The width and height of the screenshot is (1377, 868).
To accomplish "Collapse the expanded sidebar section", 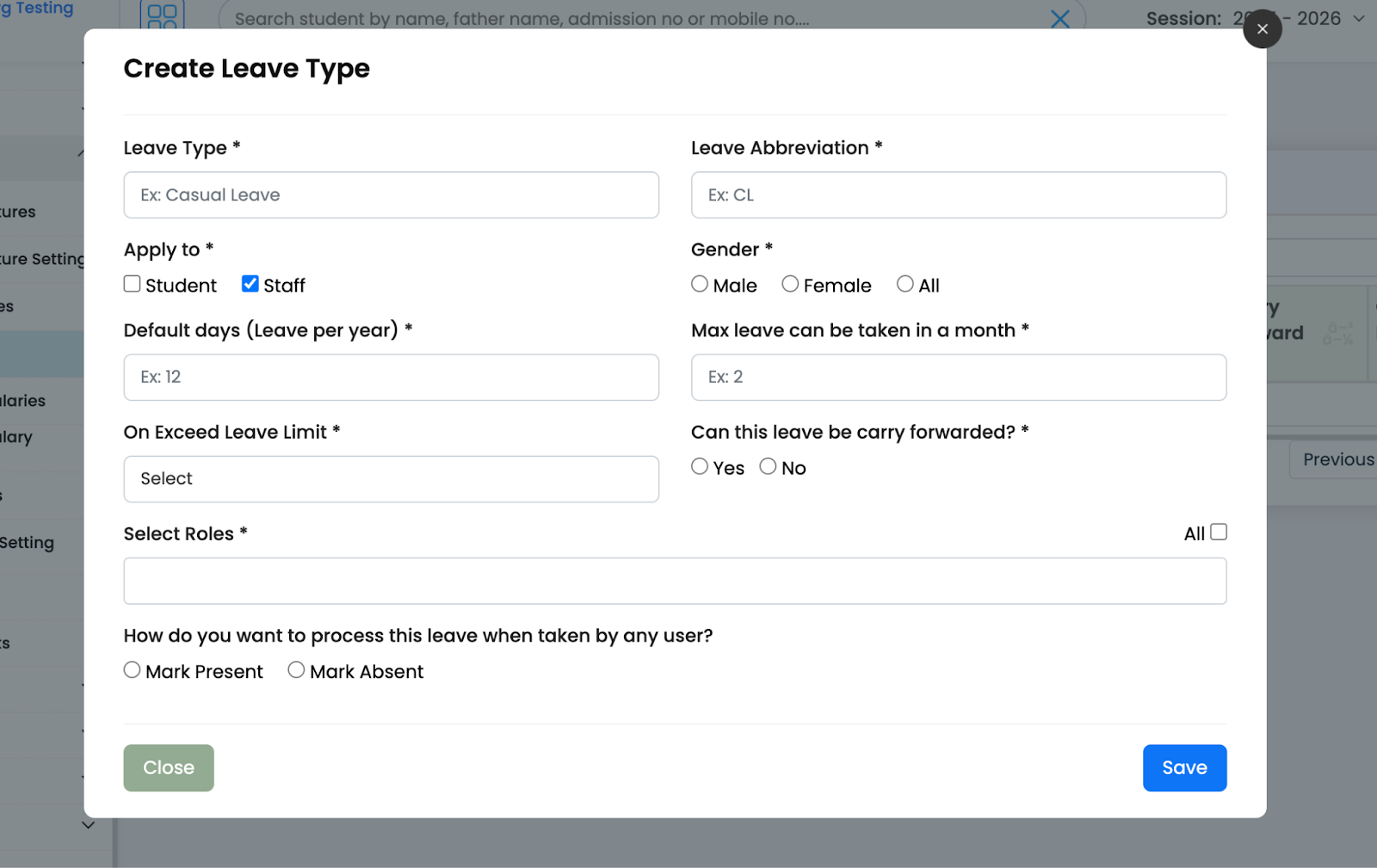I will [x=81, y=153].
